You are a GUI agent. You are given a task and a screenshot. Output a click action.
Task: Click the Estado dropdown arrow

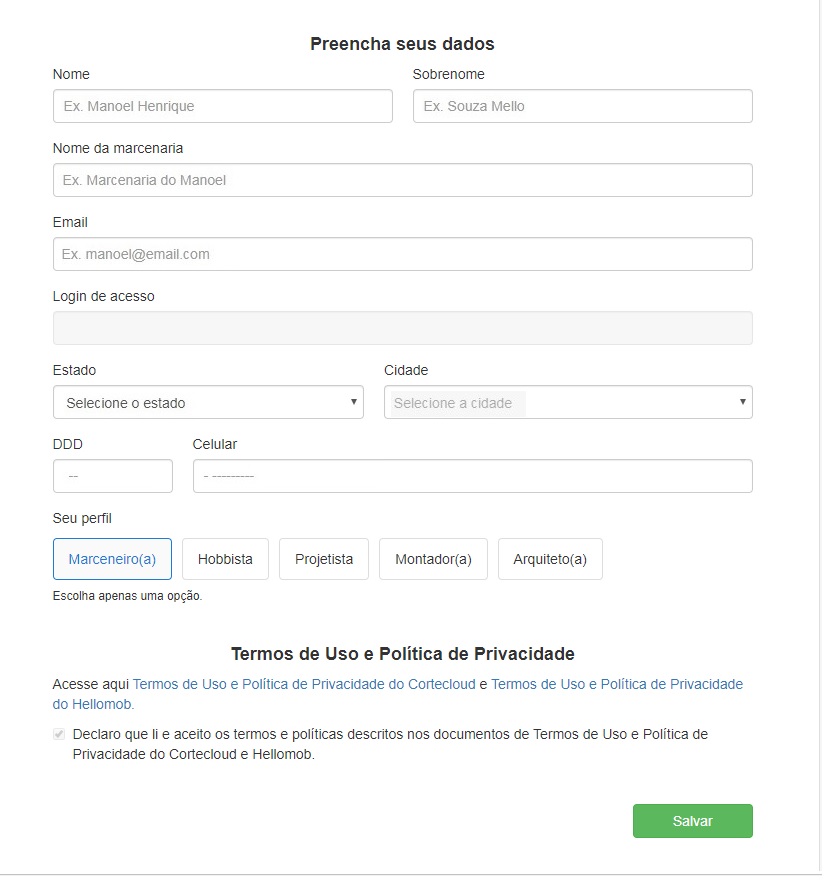pyautogui.click(x=353, y=402)
